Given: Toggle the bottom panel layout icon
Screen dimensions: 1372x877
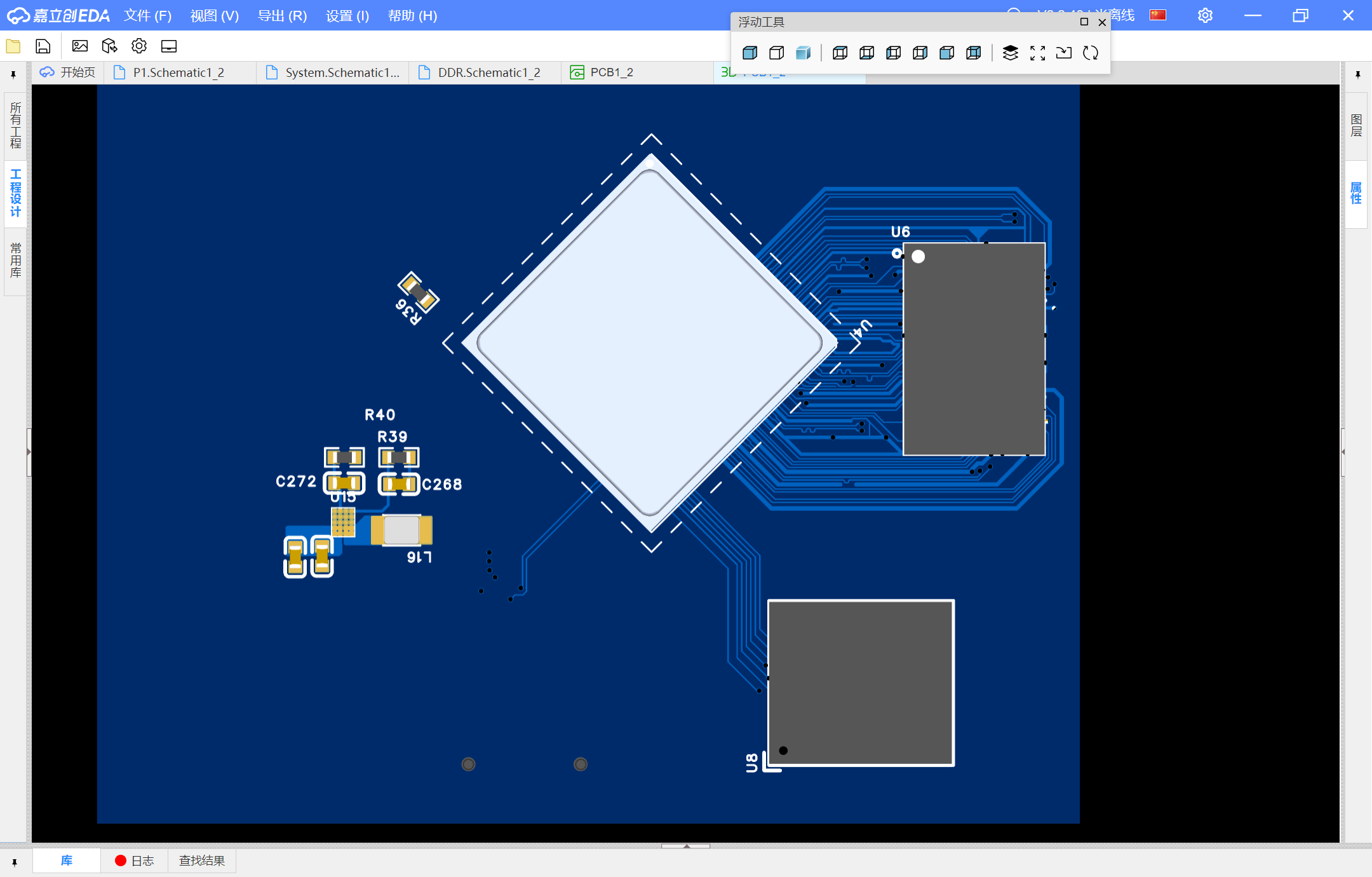Looking at the screenshot, I should click(x=169, y=46).
